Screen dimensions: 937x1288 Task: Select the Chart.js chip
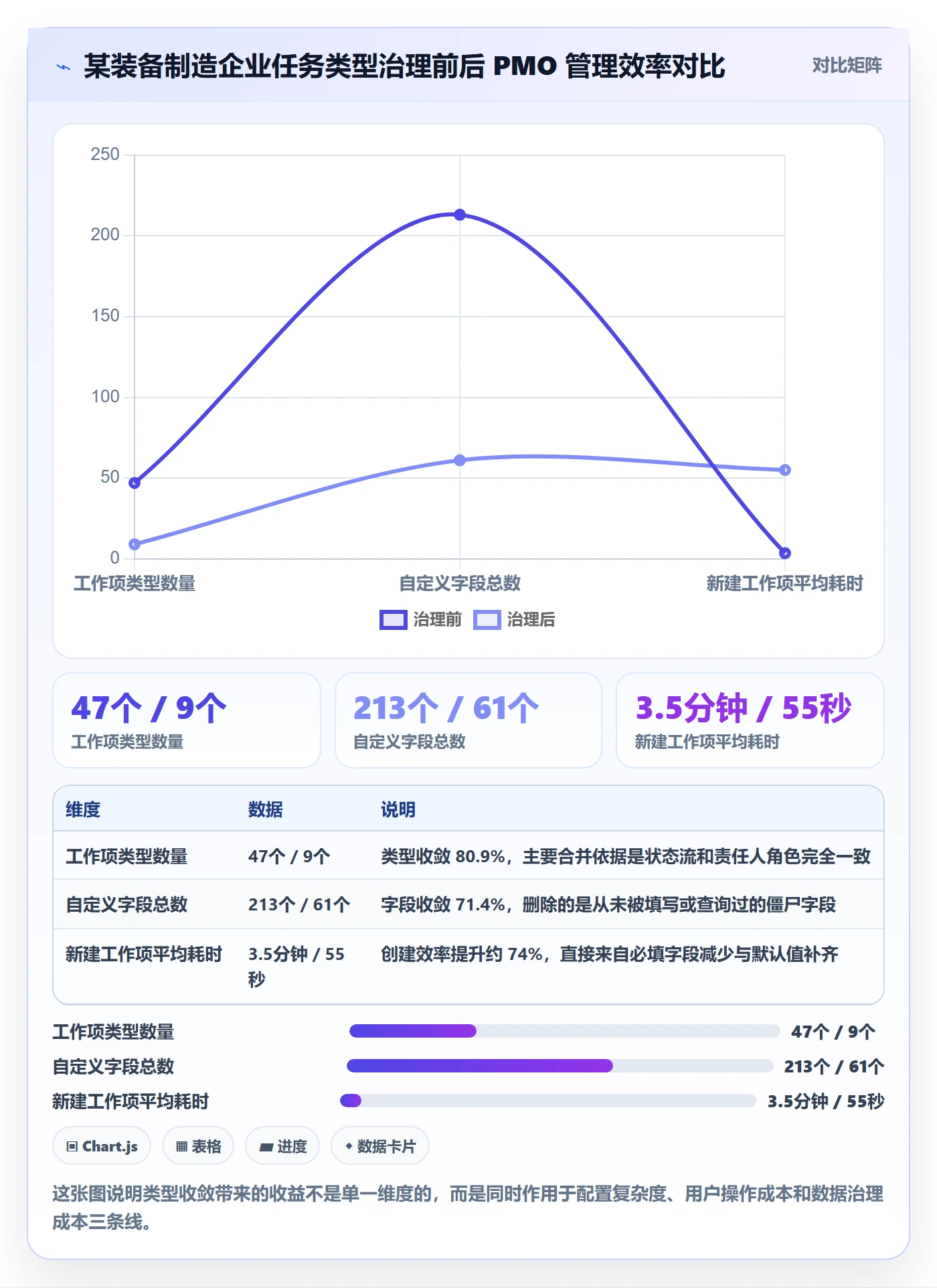coord(102,1146)
